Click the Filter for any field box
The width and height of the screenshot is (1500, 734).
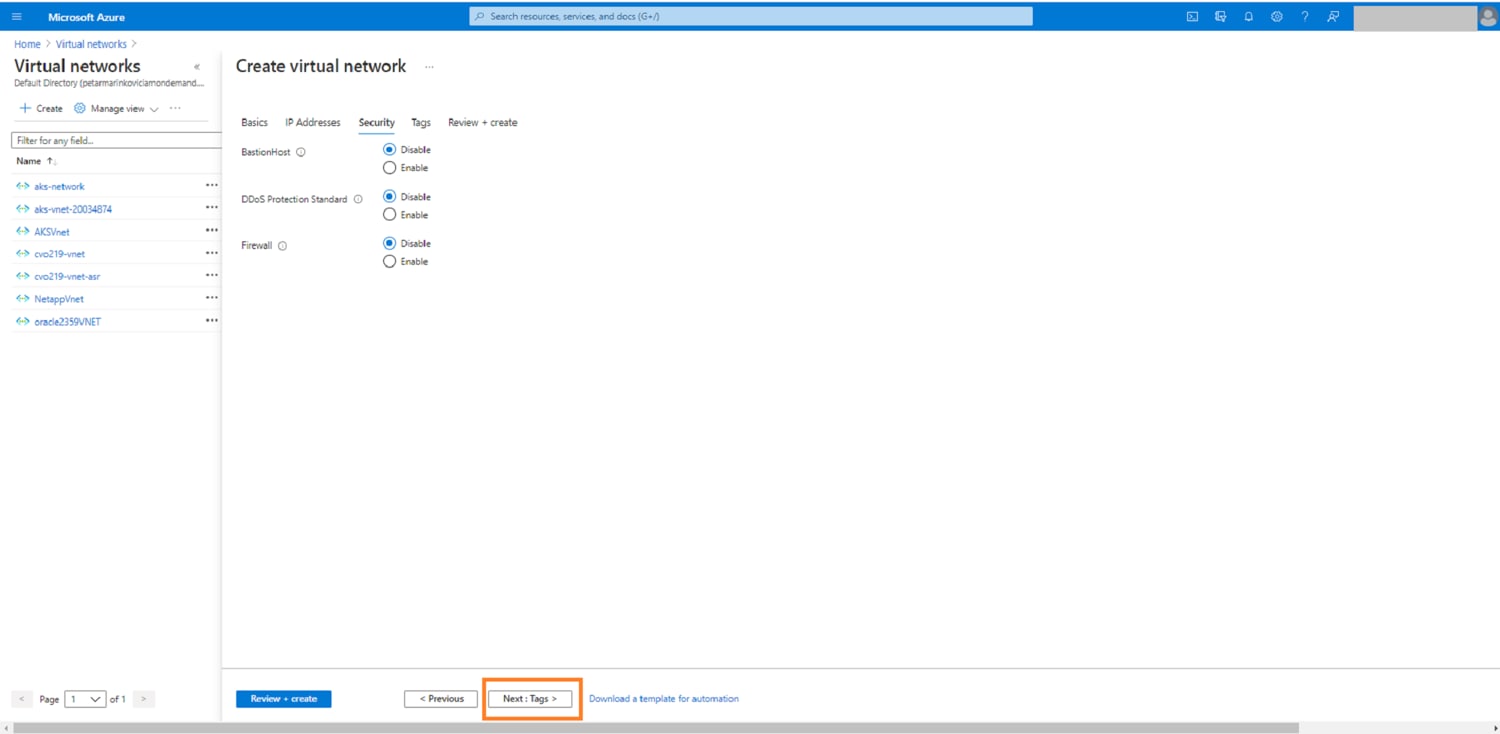pos(115,141)
